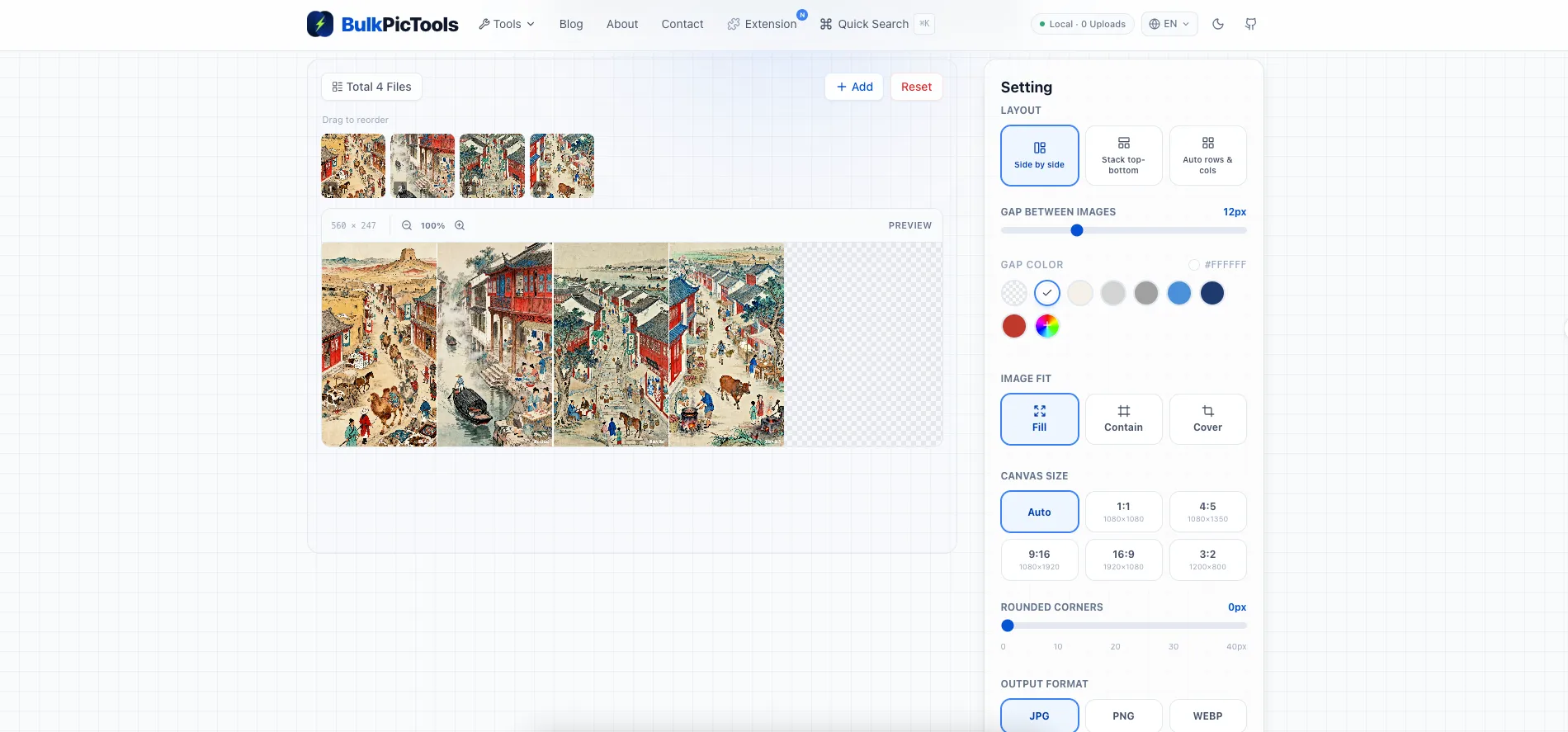The width and height of the screenshot is (1568, 732).
Task: Open the Extension menu item
Action: tap(763, 24)
